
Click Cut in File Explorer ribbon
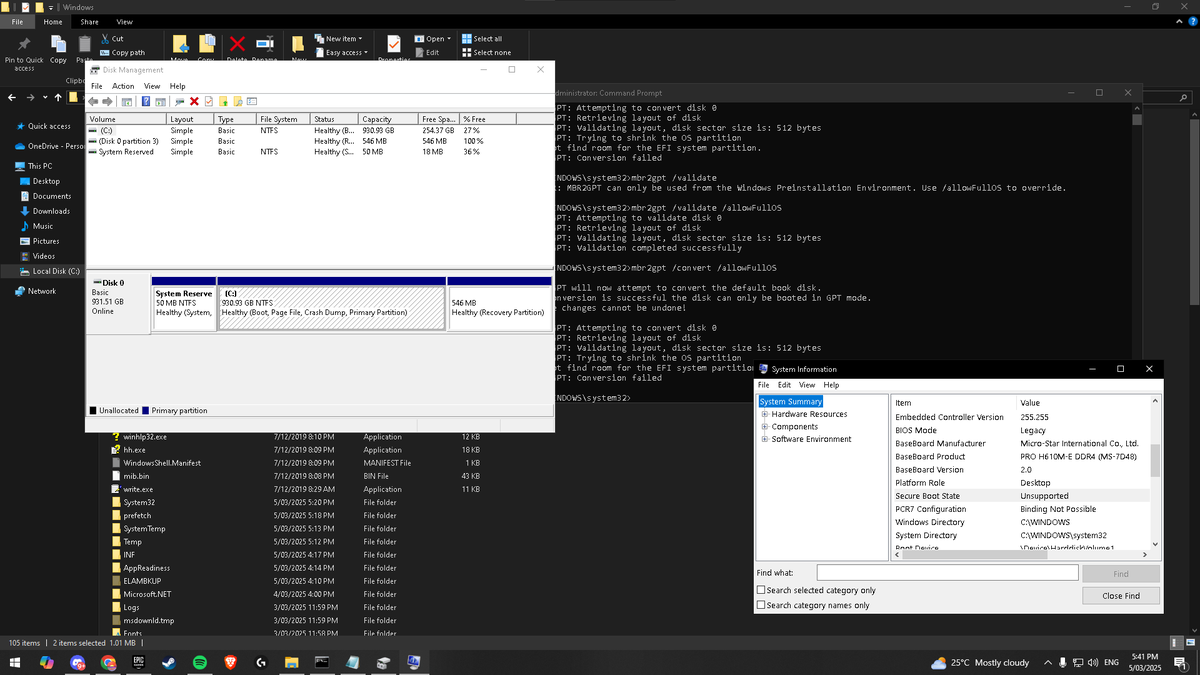coord(111,39)
